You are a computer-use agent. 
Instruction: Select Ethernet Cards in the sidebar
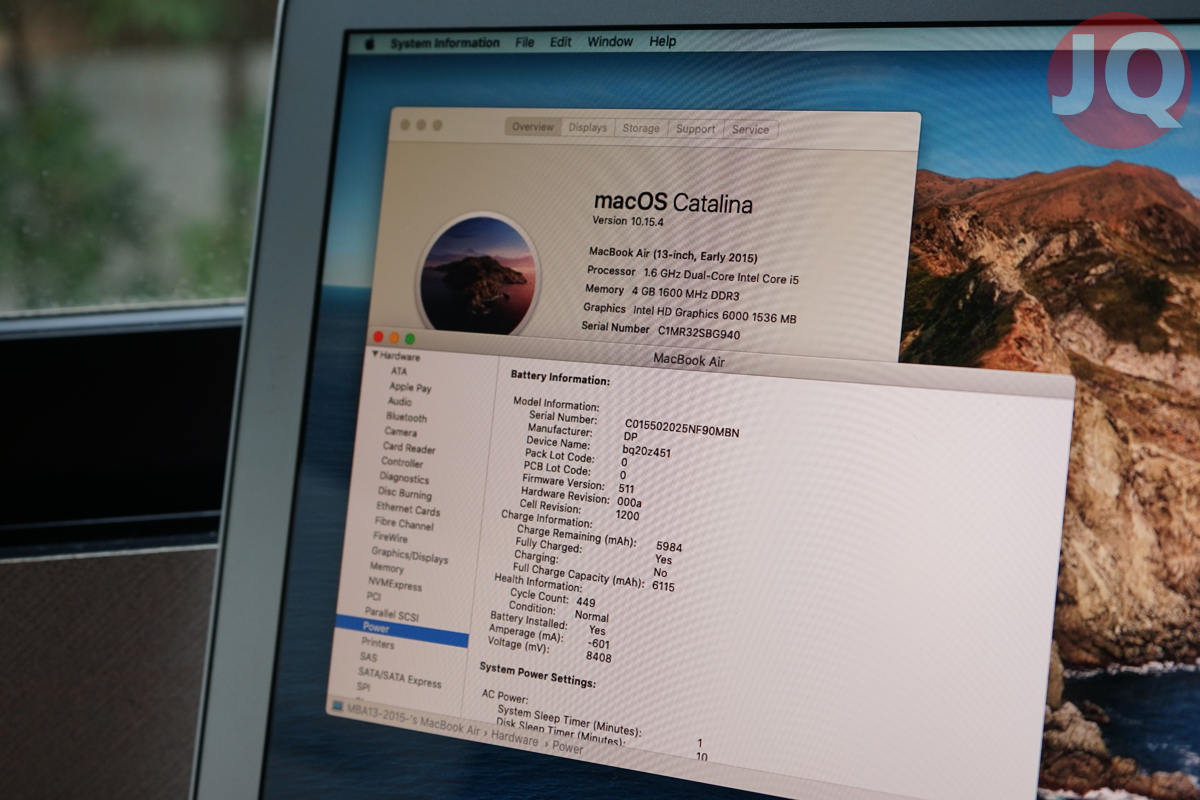click(x=408, y=509)
